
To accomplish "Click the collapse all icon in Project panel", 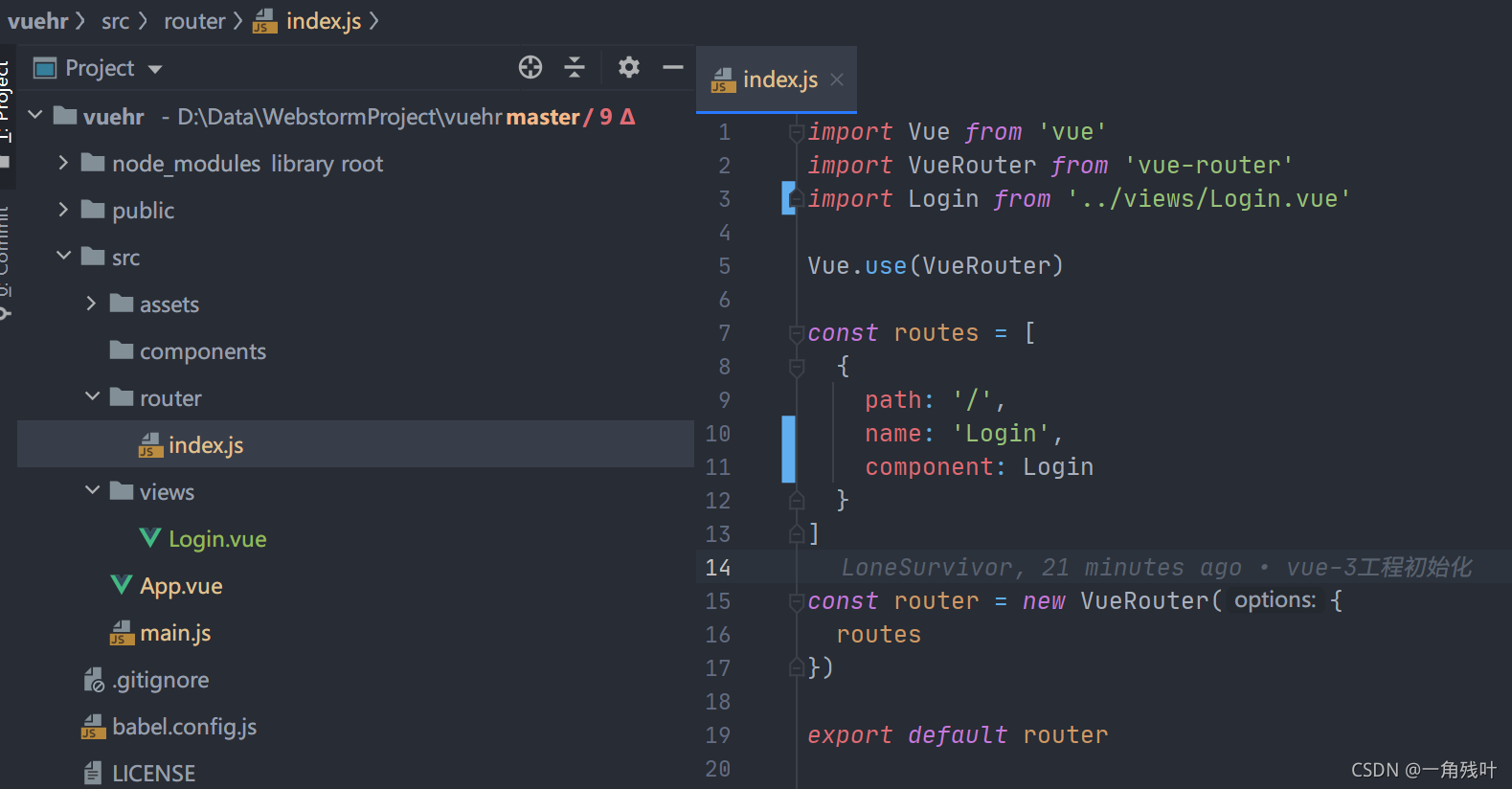I will (575, 67).
